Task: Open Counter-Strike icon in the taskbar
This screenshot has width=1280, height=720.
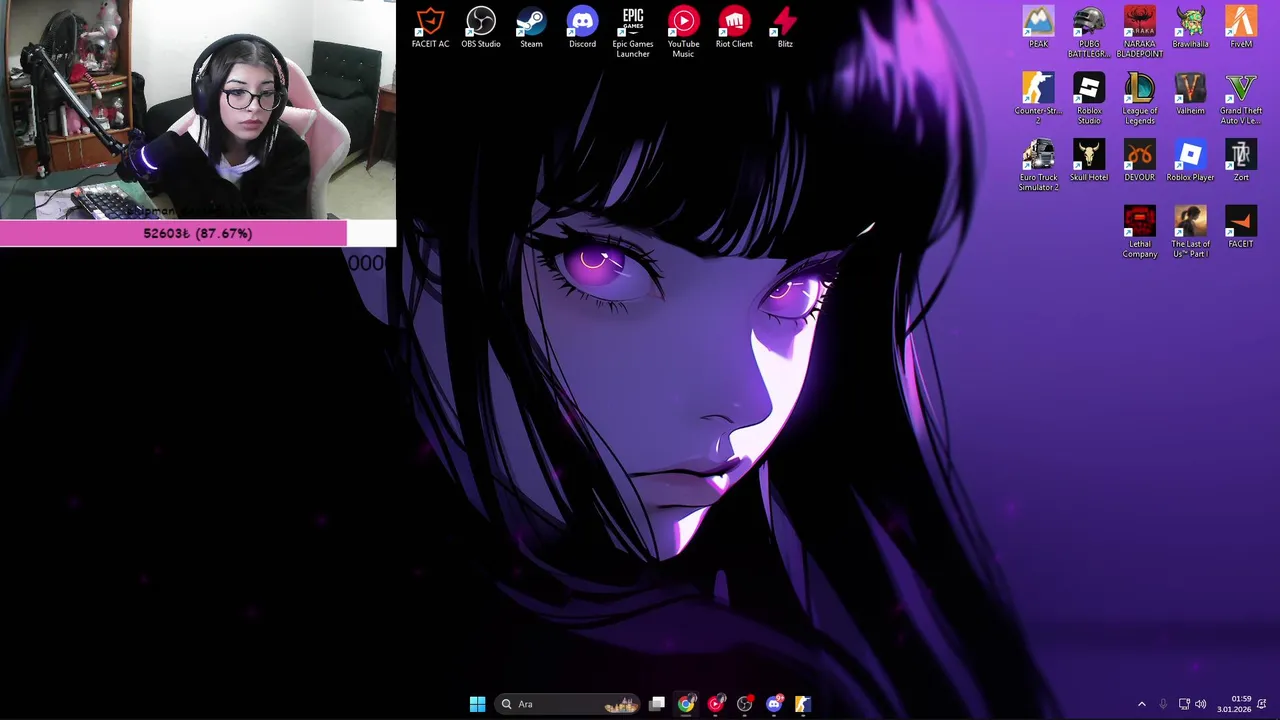Action: tap(803, 704)
